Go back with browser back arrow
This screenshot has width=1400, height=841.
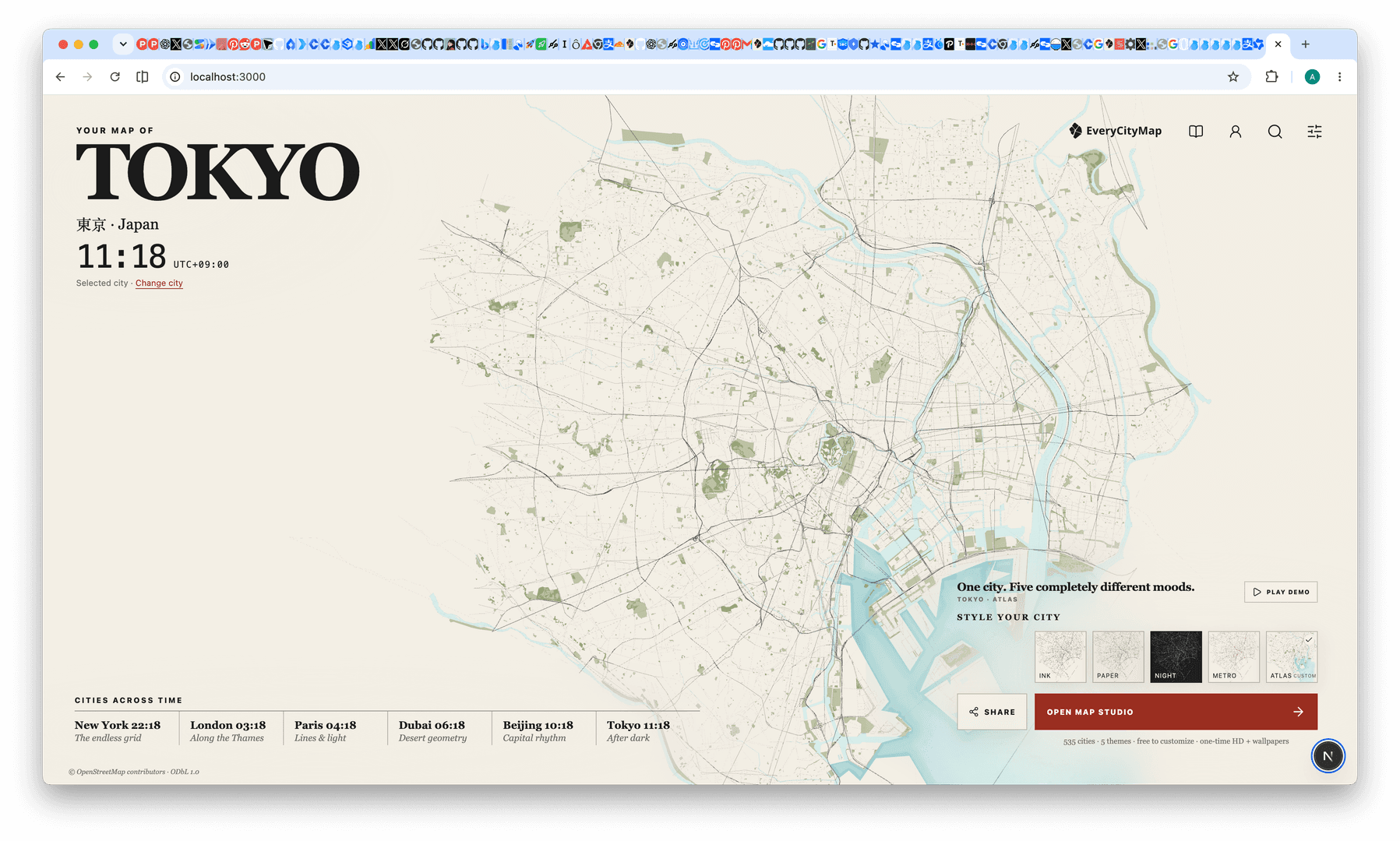pyautogui.click(x=61, y=76)
